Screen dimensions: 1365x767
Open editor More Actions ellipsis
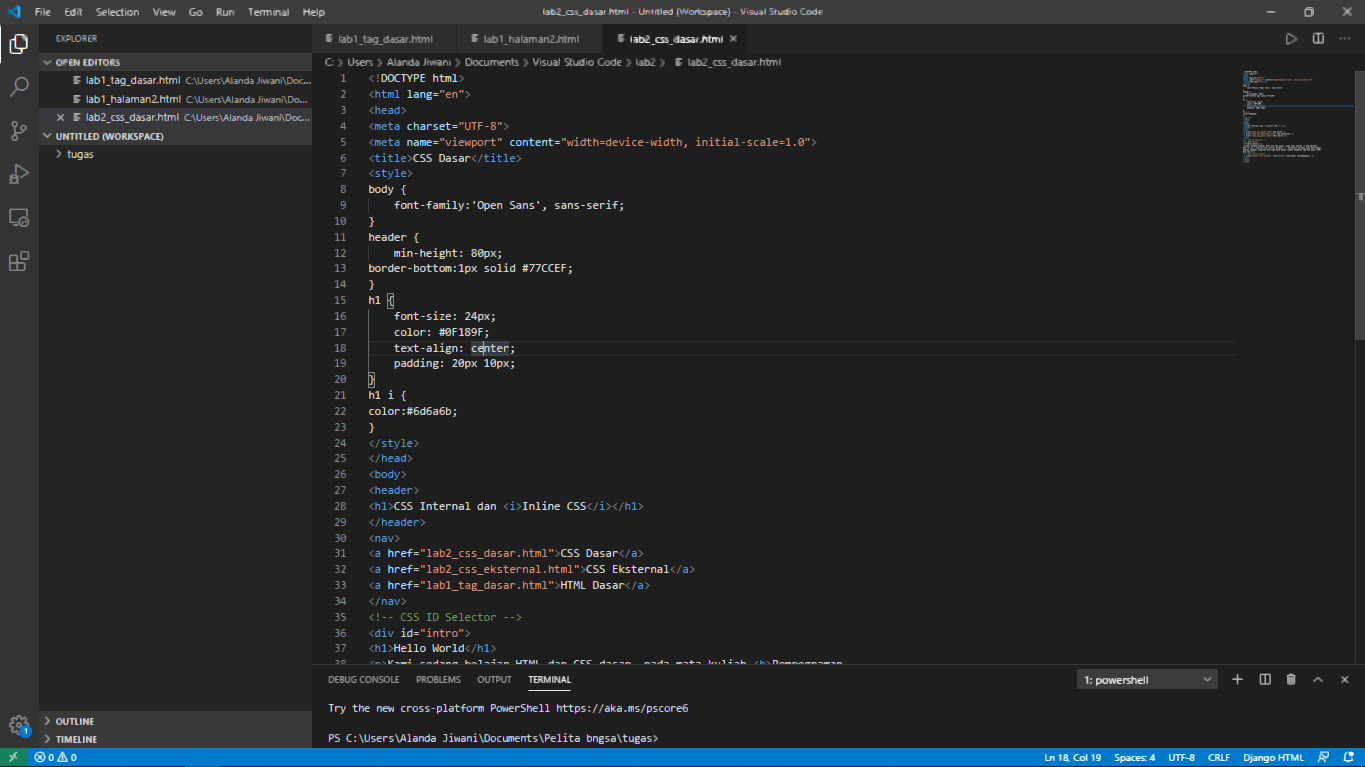(x=1344, y=39)
